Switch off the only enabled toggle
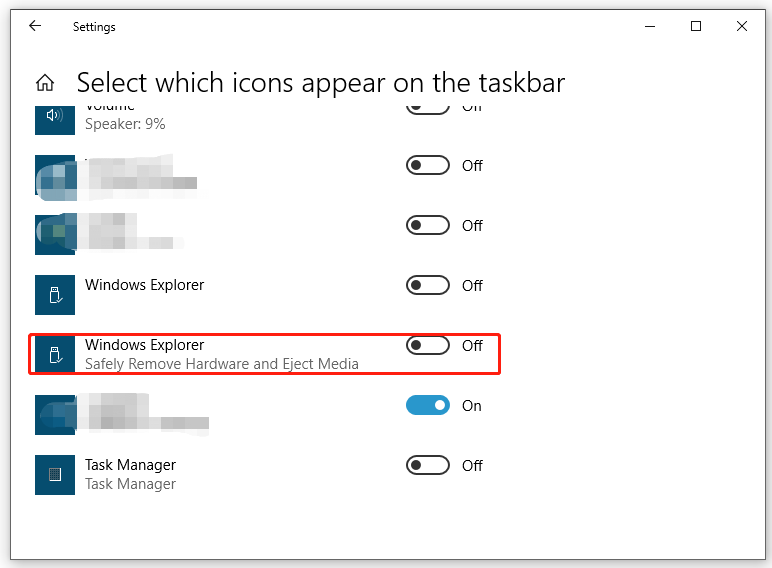Viewport: 772px width, 568px height. (427, 405)
